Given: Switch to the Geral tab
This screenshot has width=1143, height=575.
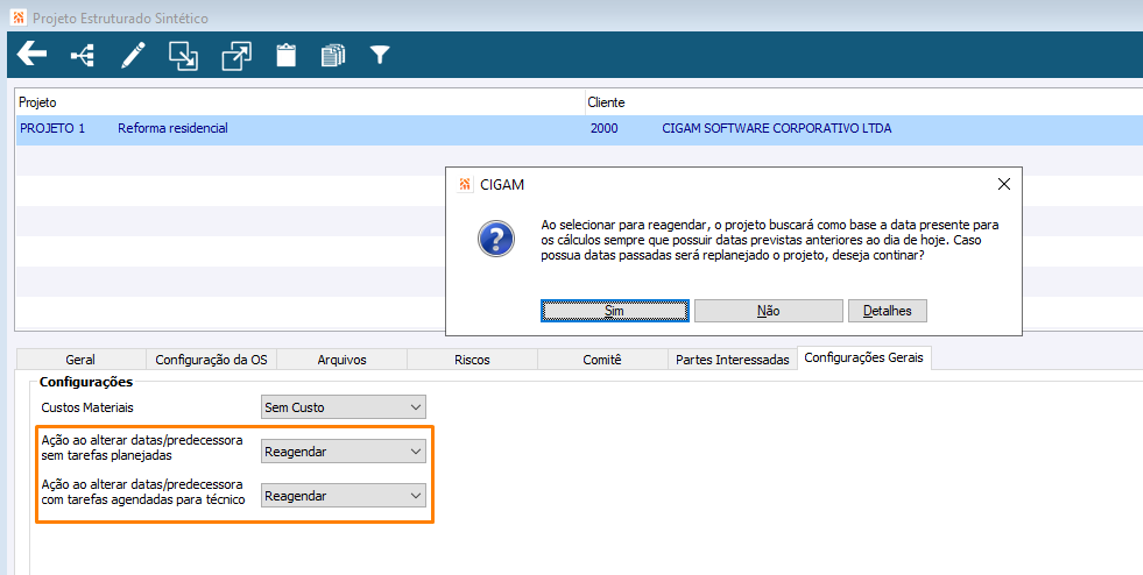Looking at the screenshot, I should 80,359.
